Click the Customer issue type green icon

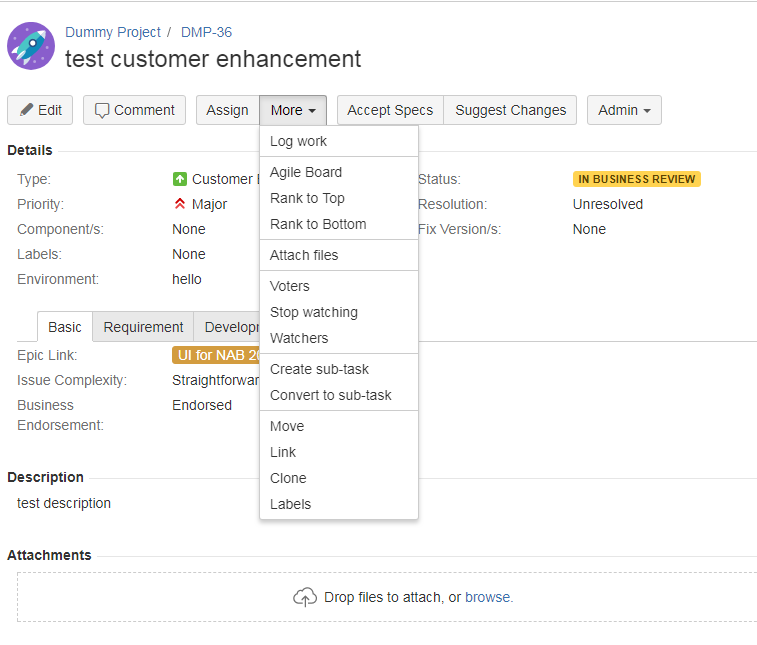[x=180, y=179]
